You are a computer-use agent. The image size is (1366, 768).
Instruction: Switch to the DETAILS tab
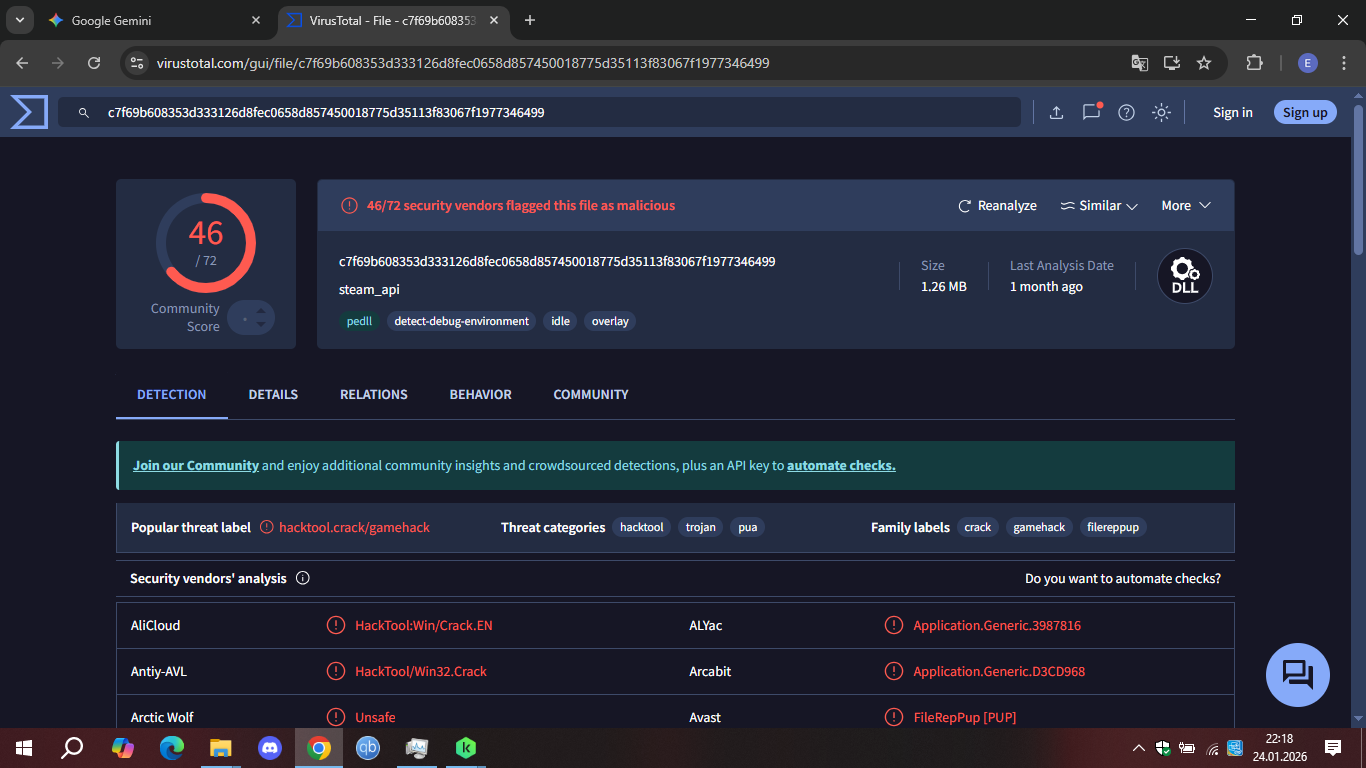click(273, 395)
